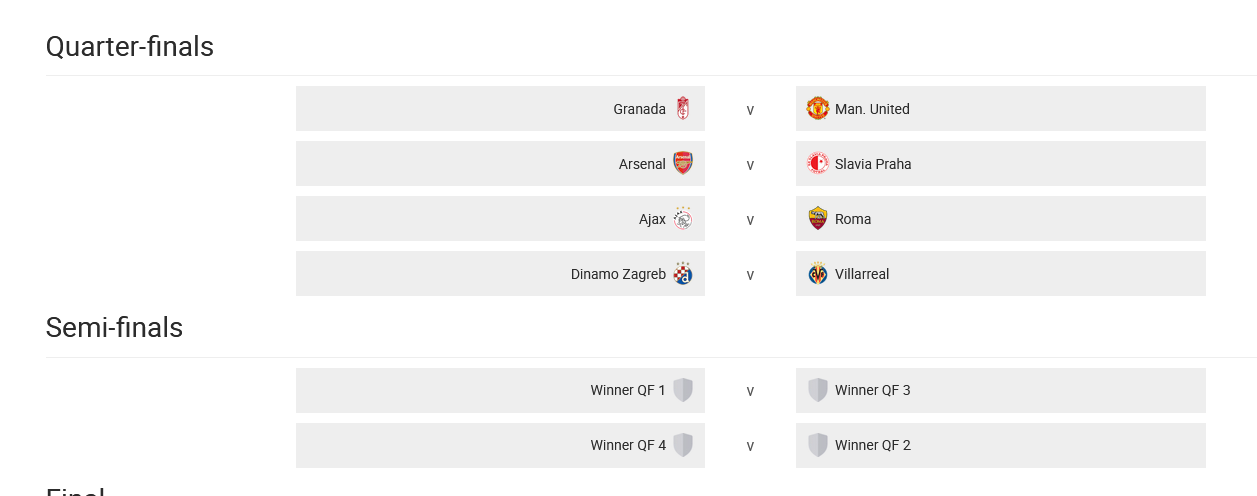The height and width of the screenshot is (496, 1257).
Task: Select the Ajax v Roma match row
Action: (750, 218)
